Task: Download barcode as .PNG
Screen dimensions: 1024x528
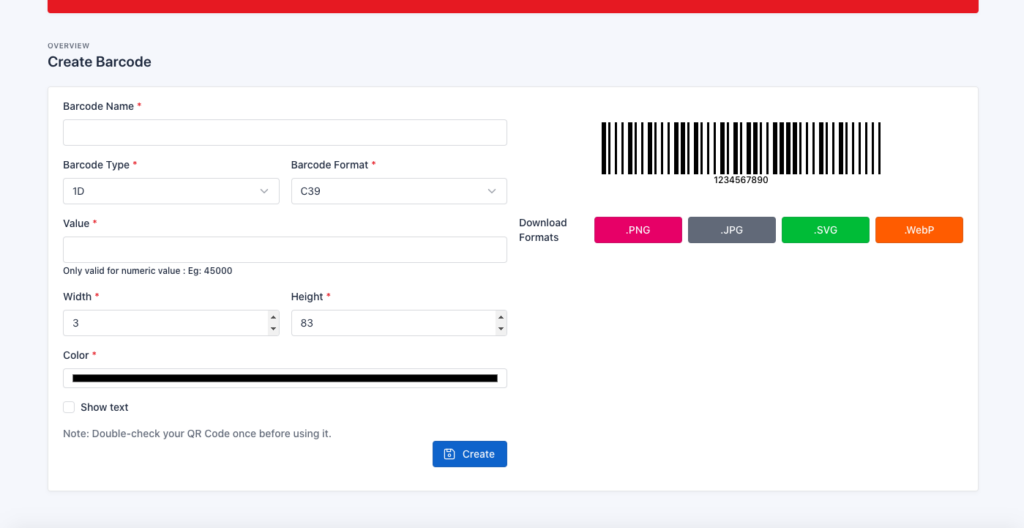Action: (x=638, y=230)
